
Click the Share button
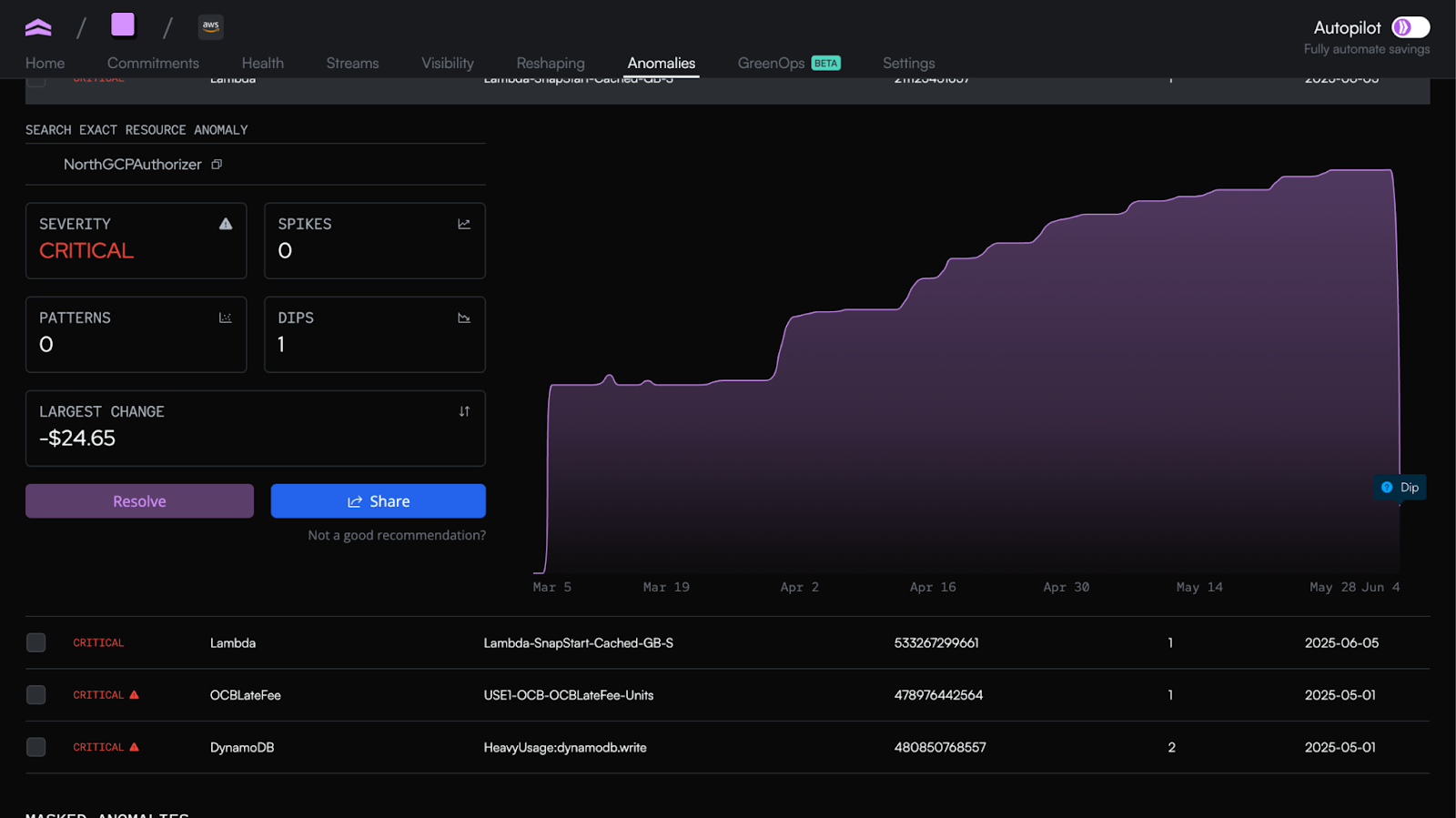pyautogui.click(x=379, y=501)
